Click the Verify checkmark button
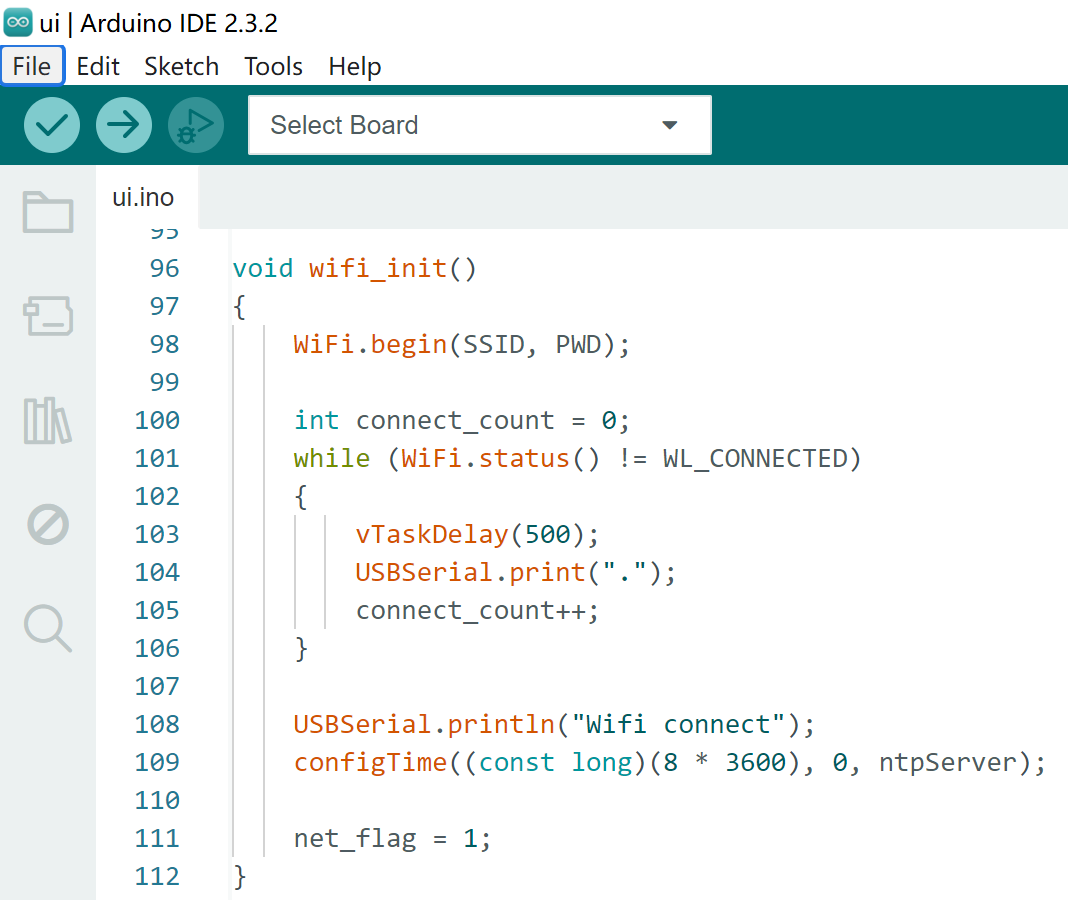The width and height of the screenshot is (1068, 900). pyautogui.click(x=52, y=125)
